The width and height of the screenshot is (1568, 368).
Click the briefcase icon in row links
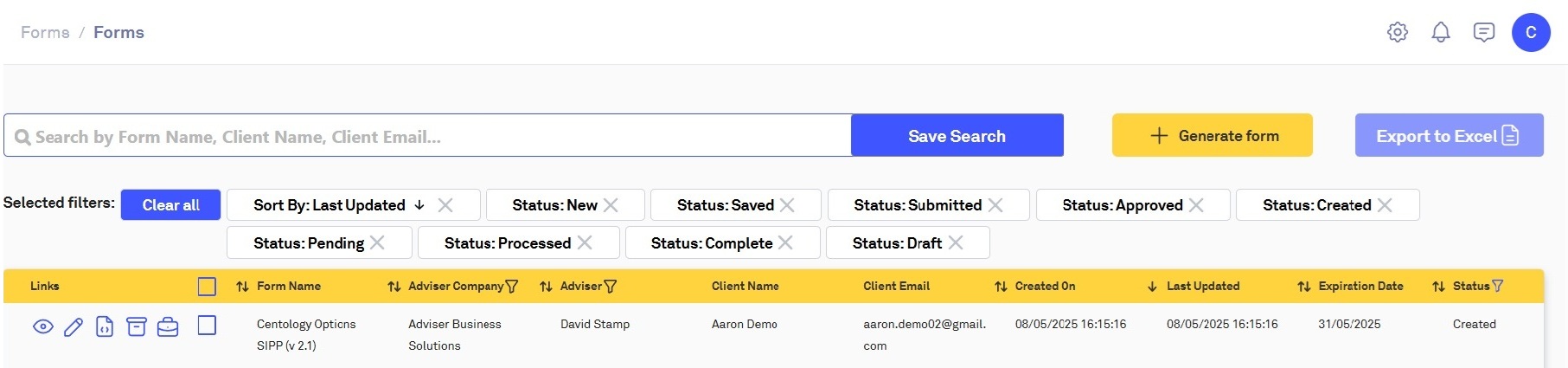(168, 326)
